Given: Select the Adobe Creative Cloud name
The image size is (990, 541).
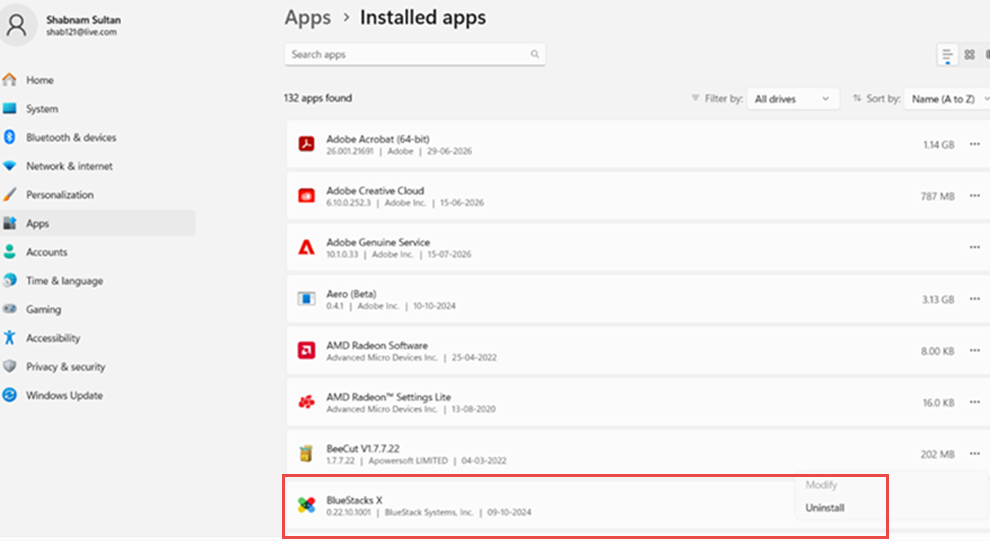Looking at the screenshot, I should click(375, 191).
